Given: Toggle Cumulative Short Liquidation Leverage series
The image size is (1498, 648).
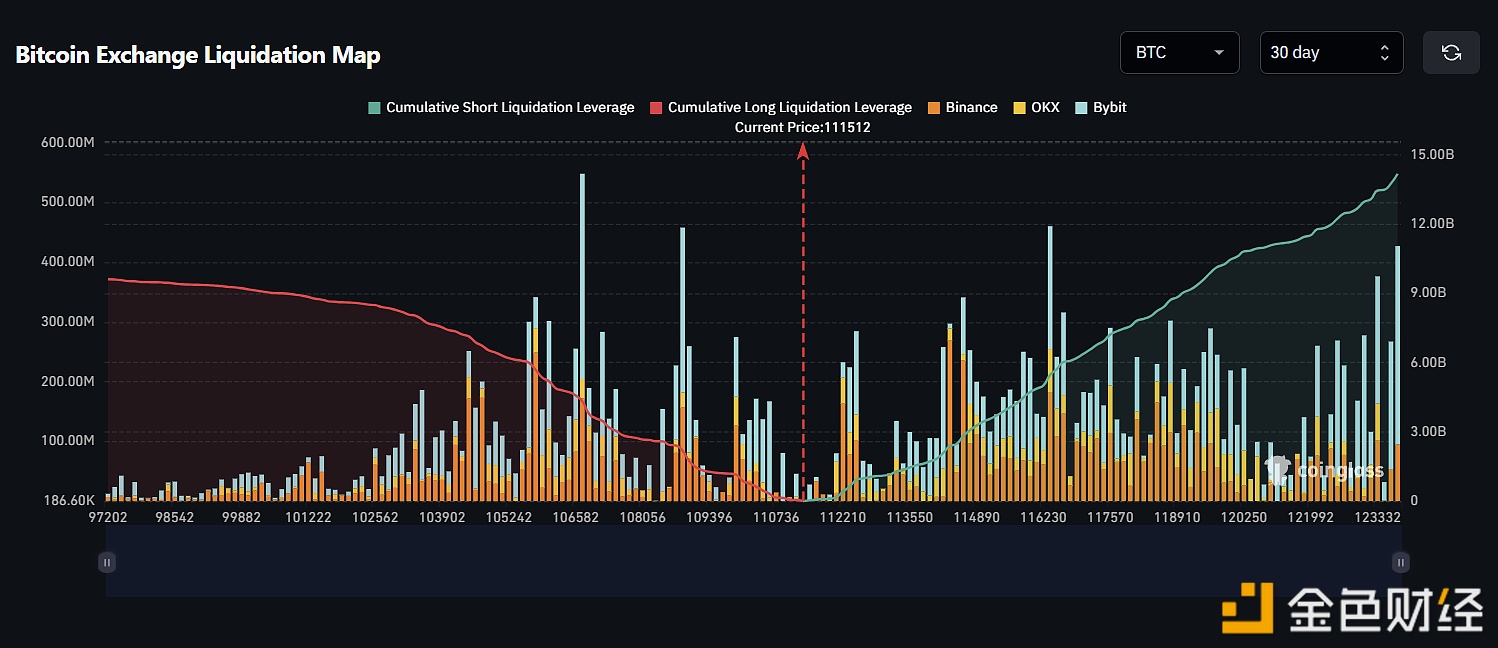Looking at the screenshot, I should (501, 107).
